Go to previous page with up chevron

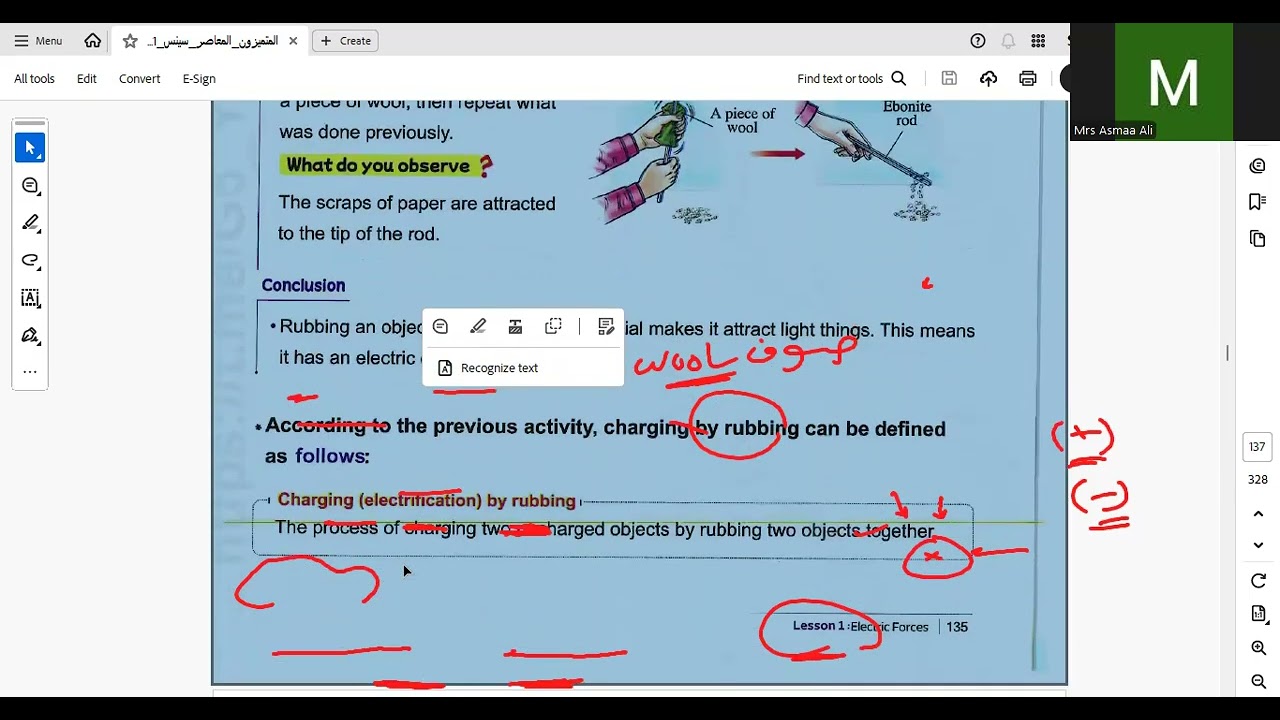[x=1258, y=514]
